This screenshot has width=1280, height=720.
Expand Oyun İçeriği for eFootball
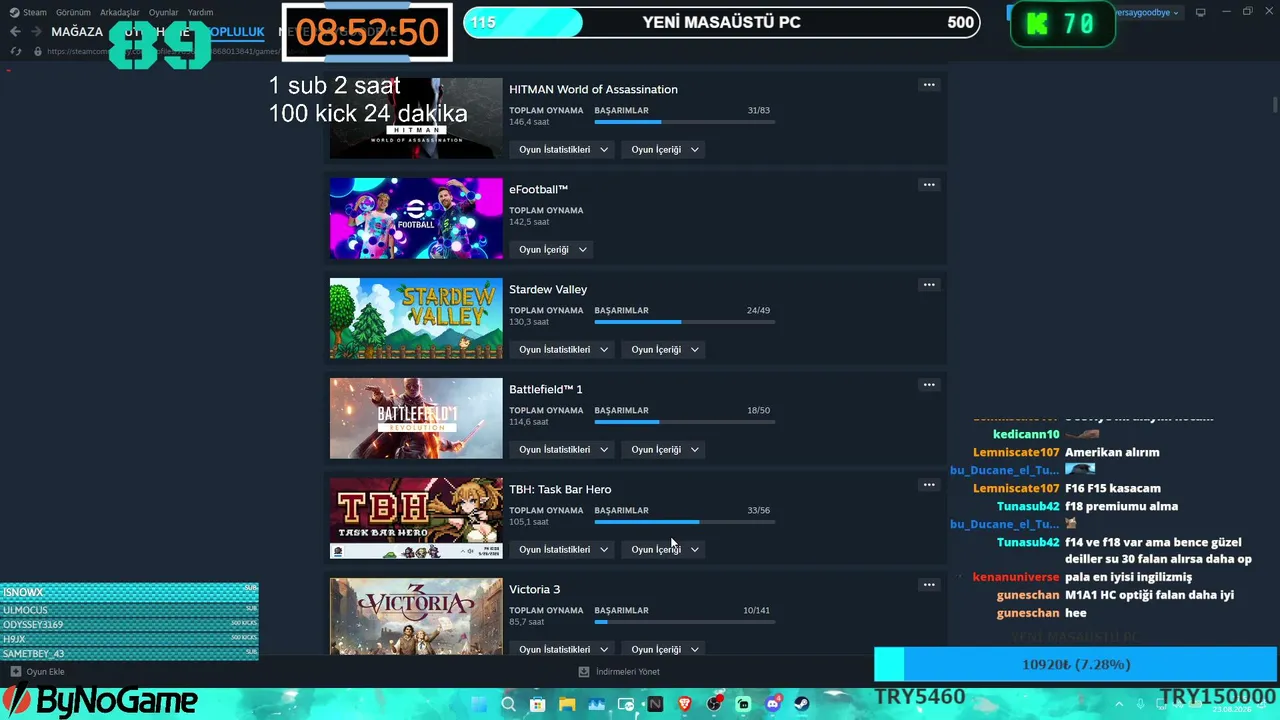552,249
